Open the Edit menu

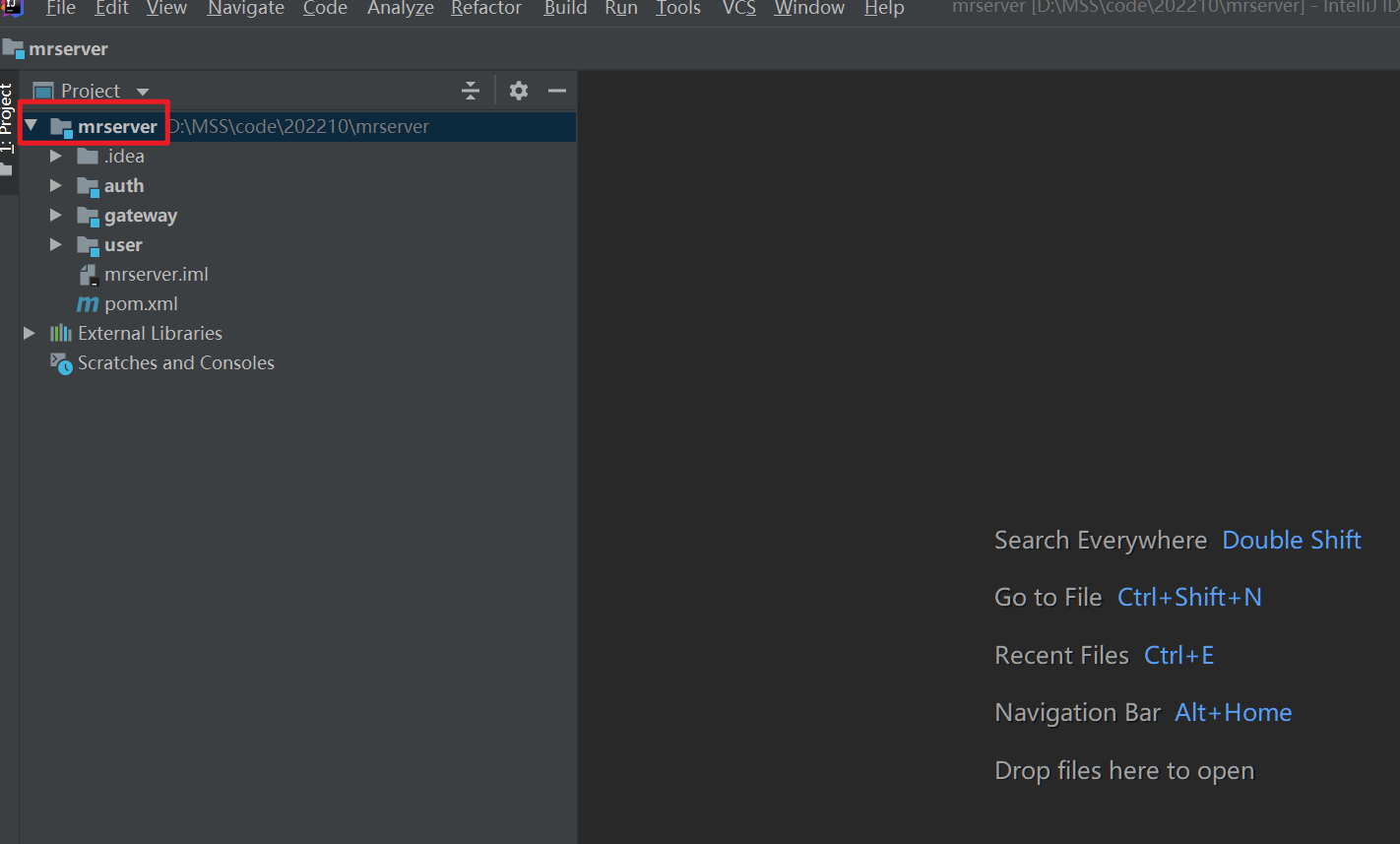tap(112, 9)
